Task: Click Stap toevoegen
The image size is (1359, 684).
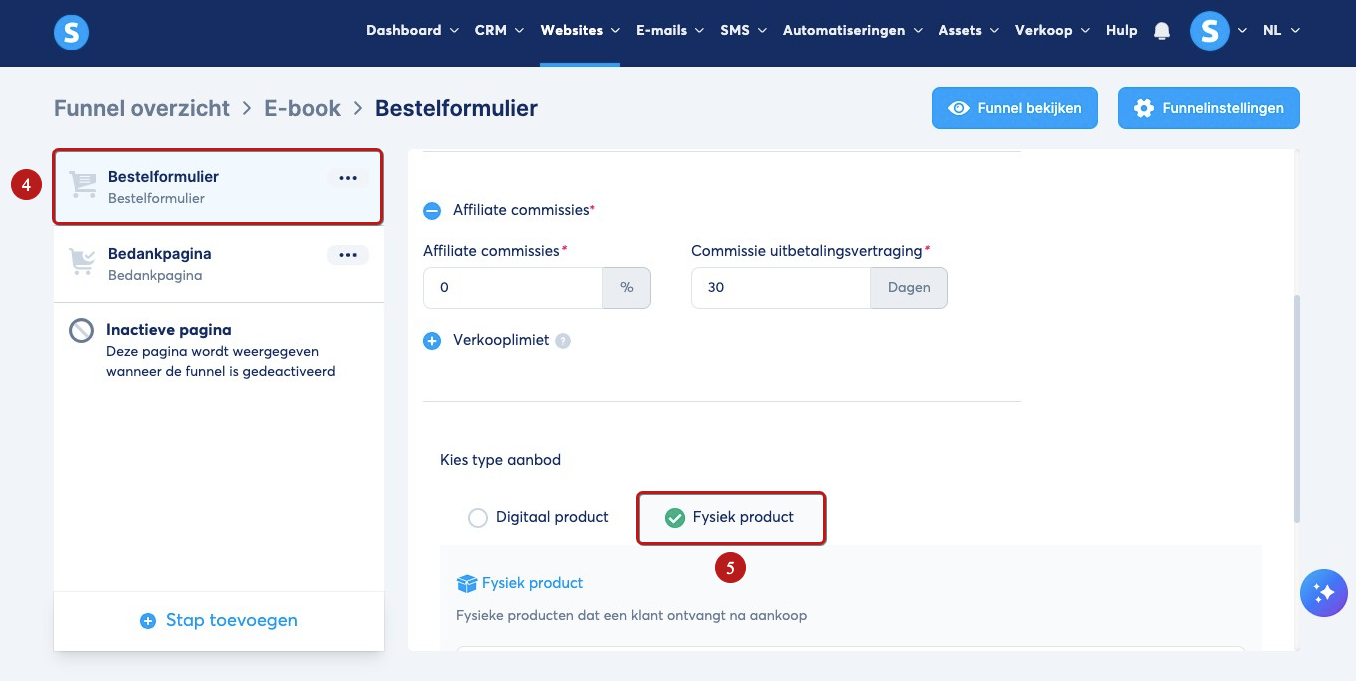Action: click(219, 621)
